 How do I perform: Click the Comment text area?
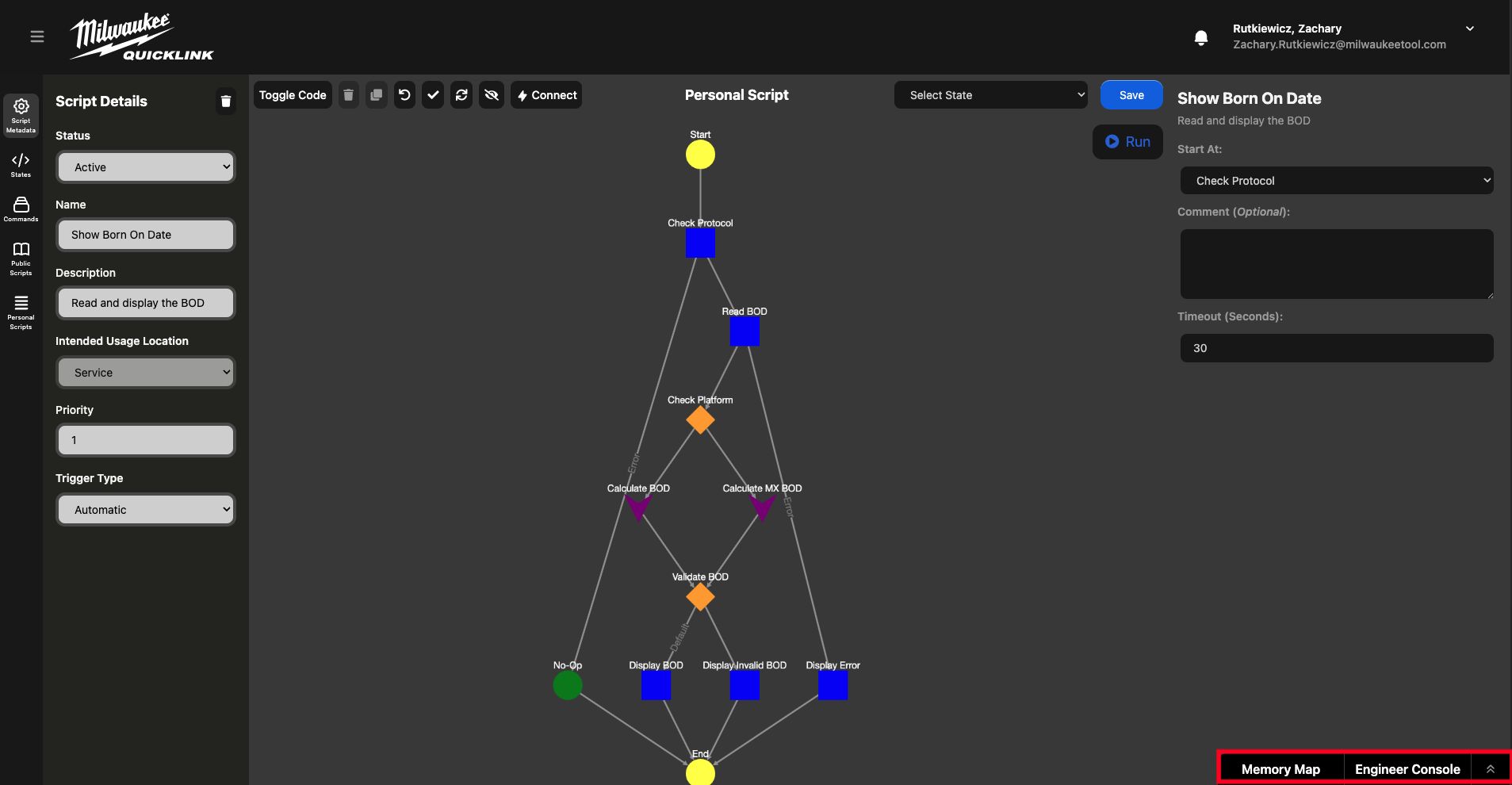[x=1337, y=264]
